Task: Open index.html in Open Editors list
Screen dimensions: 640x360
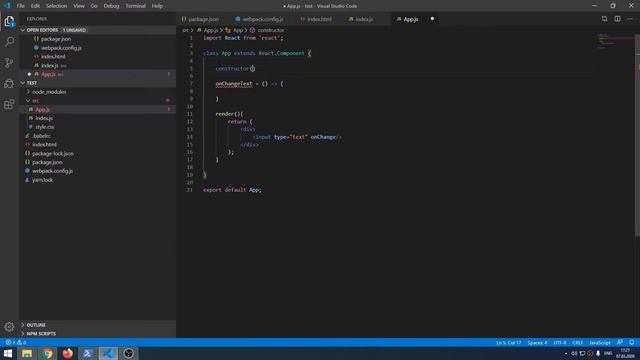Action: pos(53,56)
